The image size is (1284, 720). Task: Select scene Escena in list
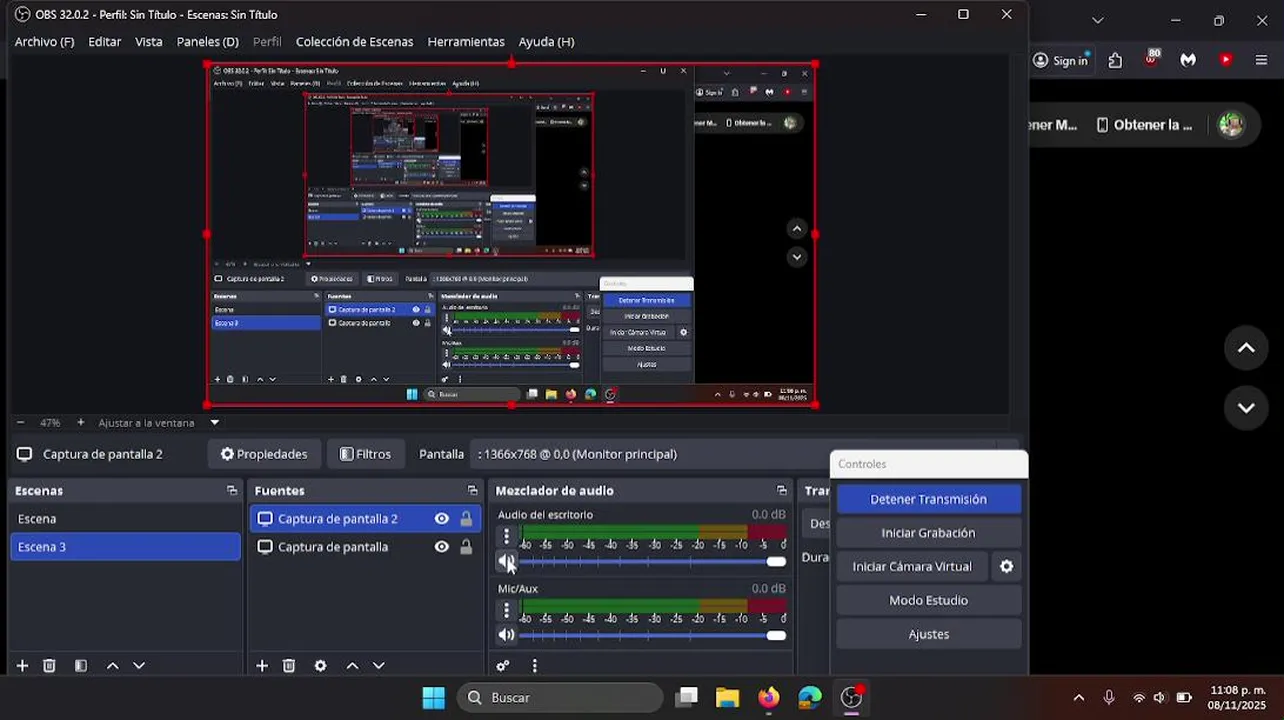(x=125, y=519)
